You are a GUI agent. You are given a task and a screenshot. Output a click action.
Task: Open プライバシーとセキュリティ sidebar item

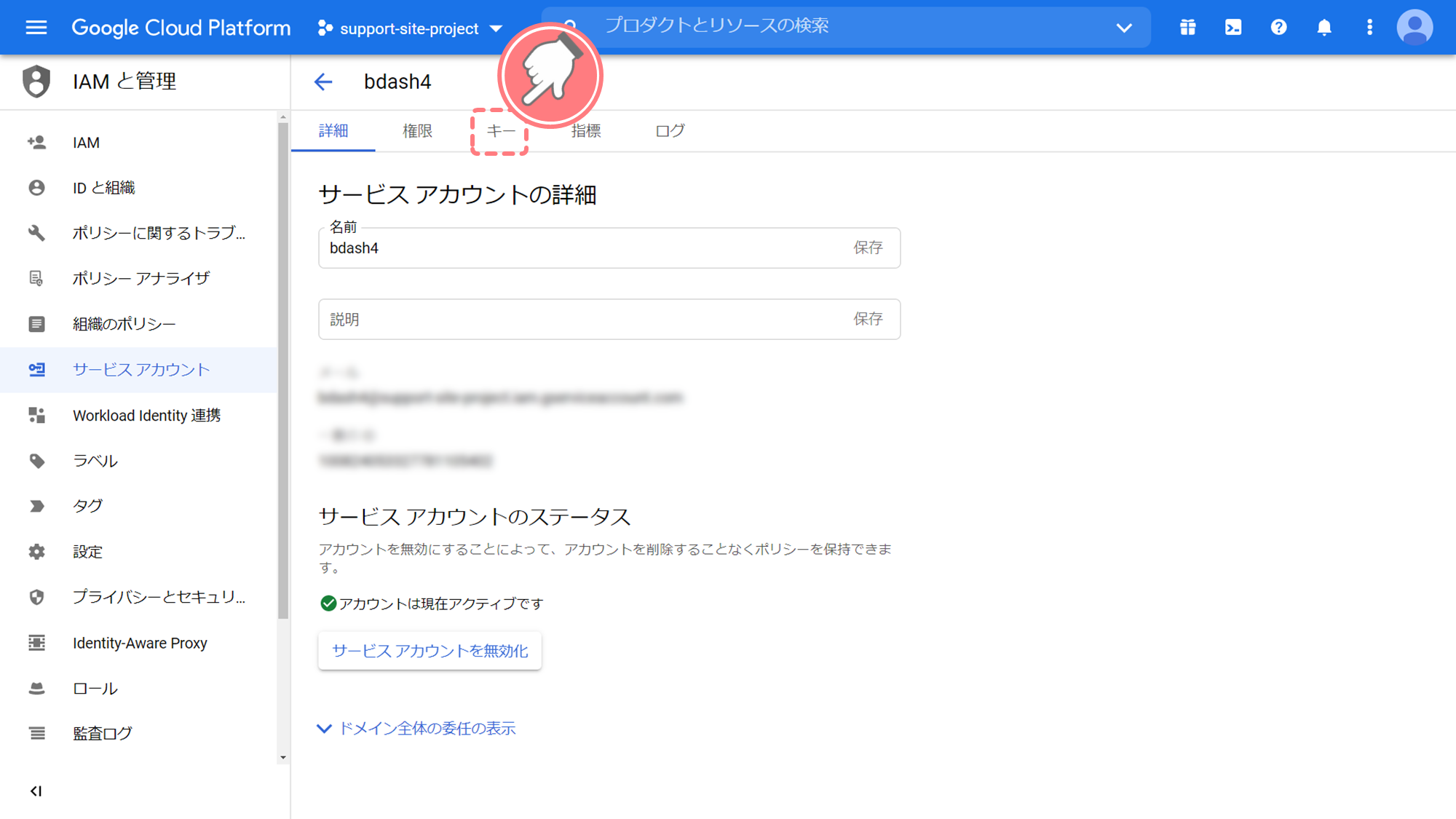[x=138, y=597]
